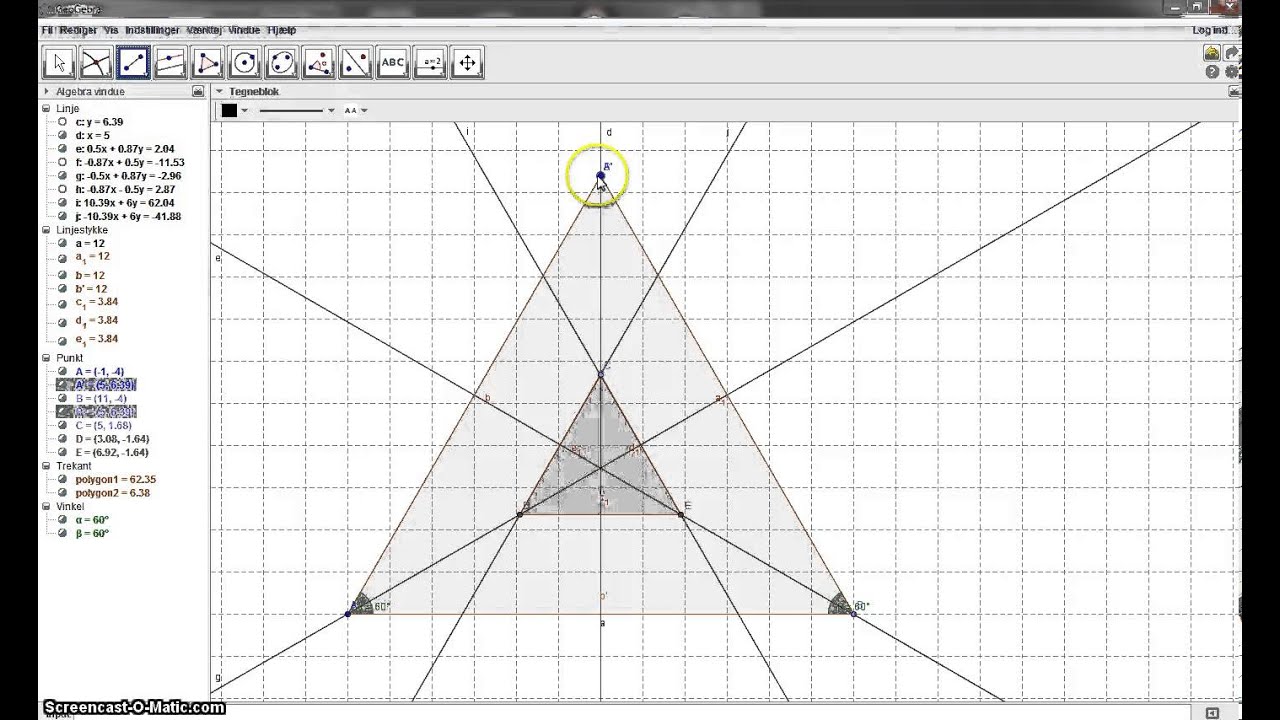Image resolution: width=1280 pixels, height=720 pixels.
Task: Click point A' at triangle apex
Action: (x=600, y=176)
